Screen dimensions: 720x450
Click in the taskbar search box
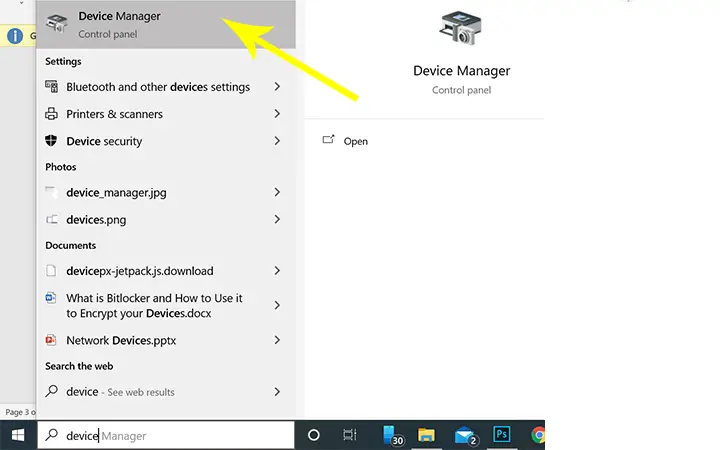coord(166,435)
